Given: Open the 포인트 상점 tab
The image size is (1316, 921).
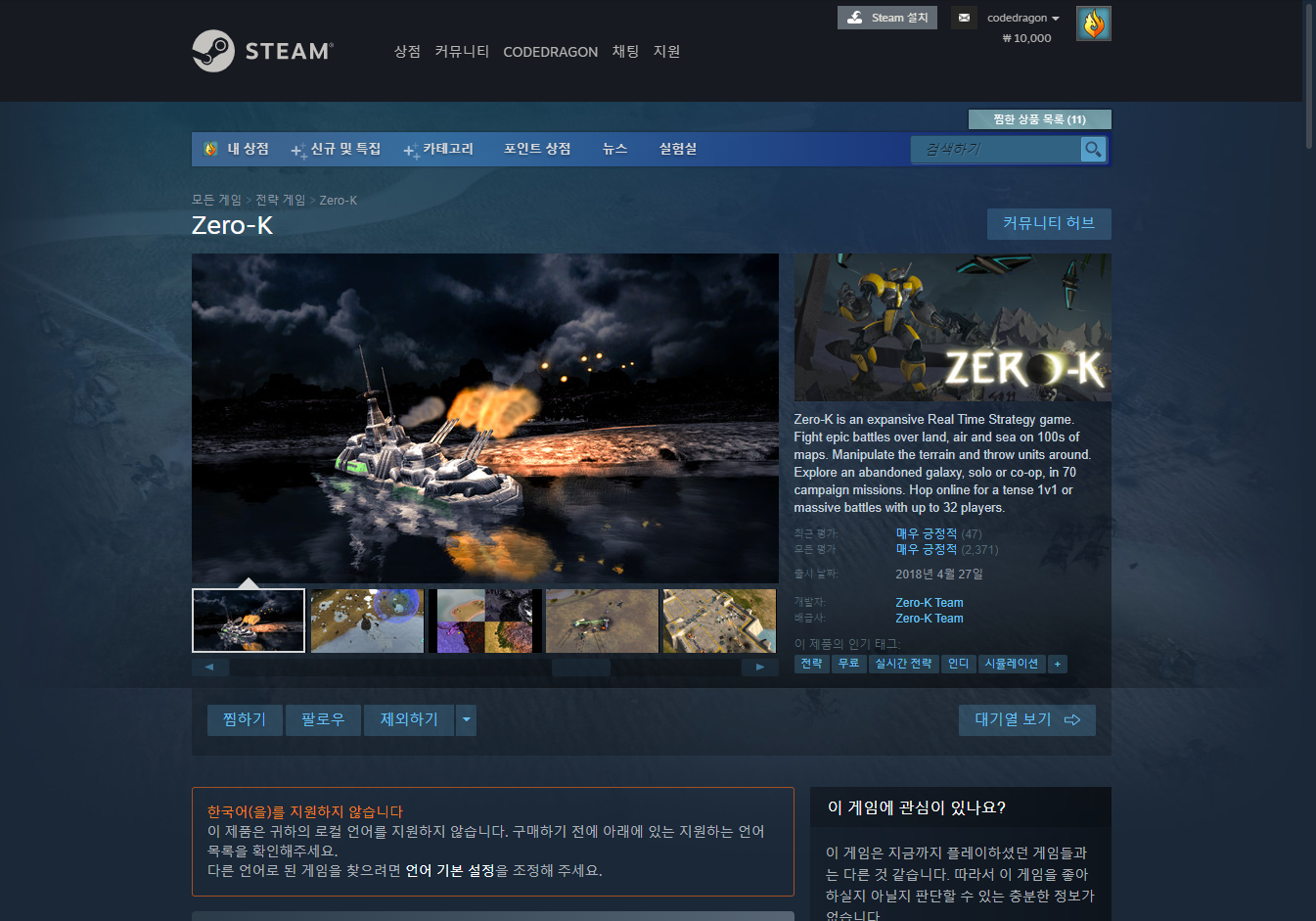Looking at the screenshot, I should pyautogui.click(x=537, y=149).
